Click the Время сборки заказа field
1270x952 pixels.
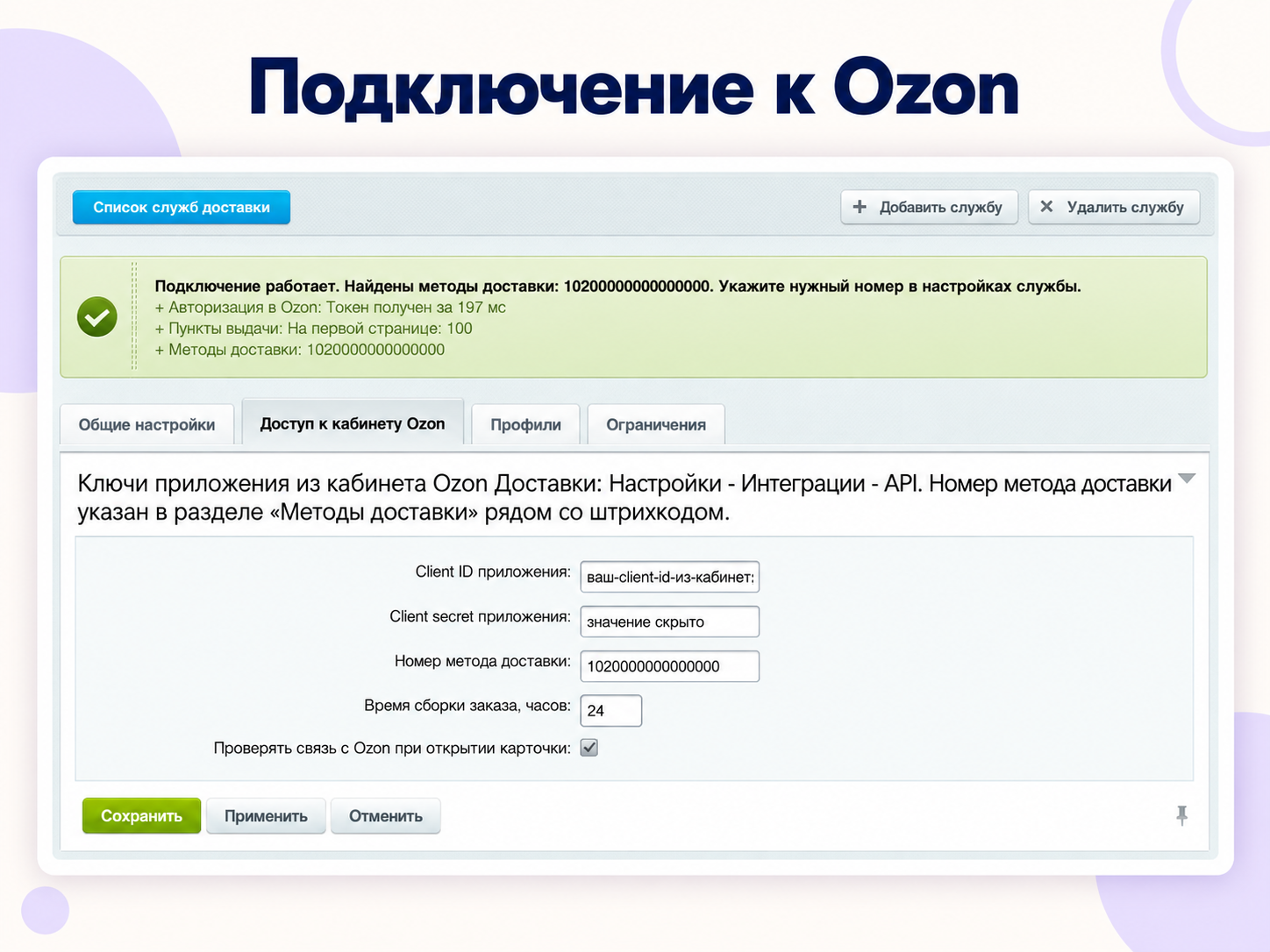(x=611, y=711)
